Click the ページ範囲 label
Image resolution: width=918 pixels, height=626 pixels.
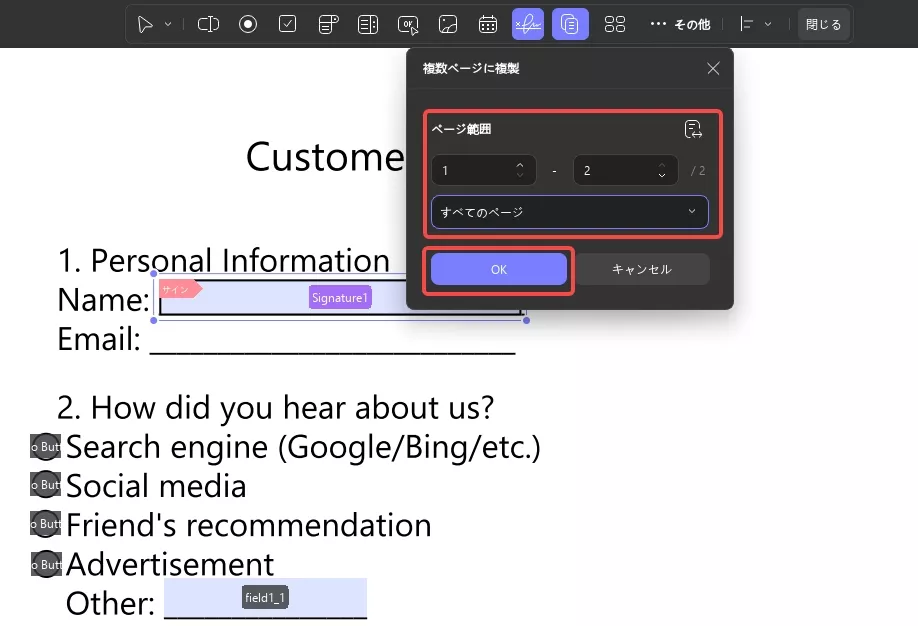coord(461,129)
